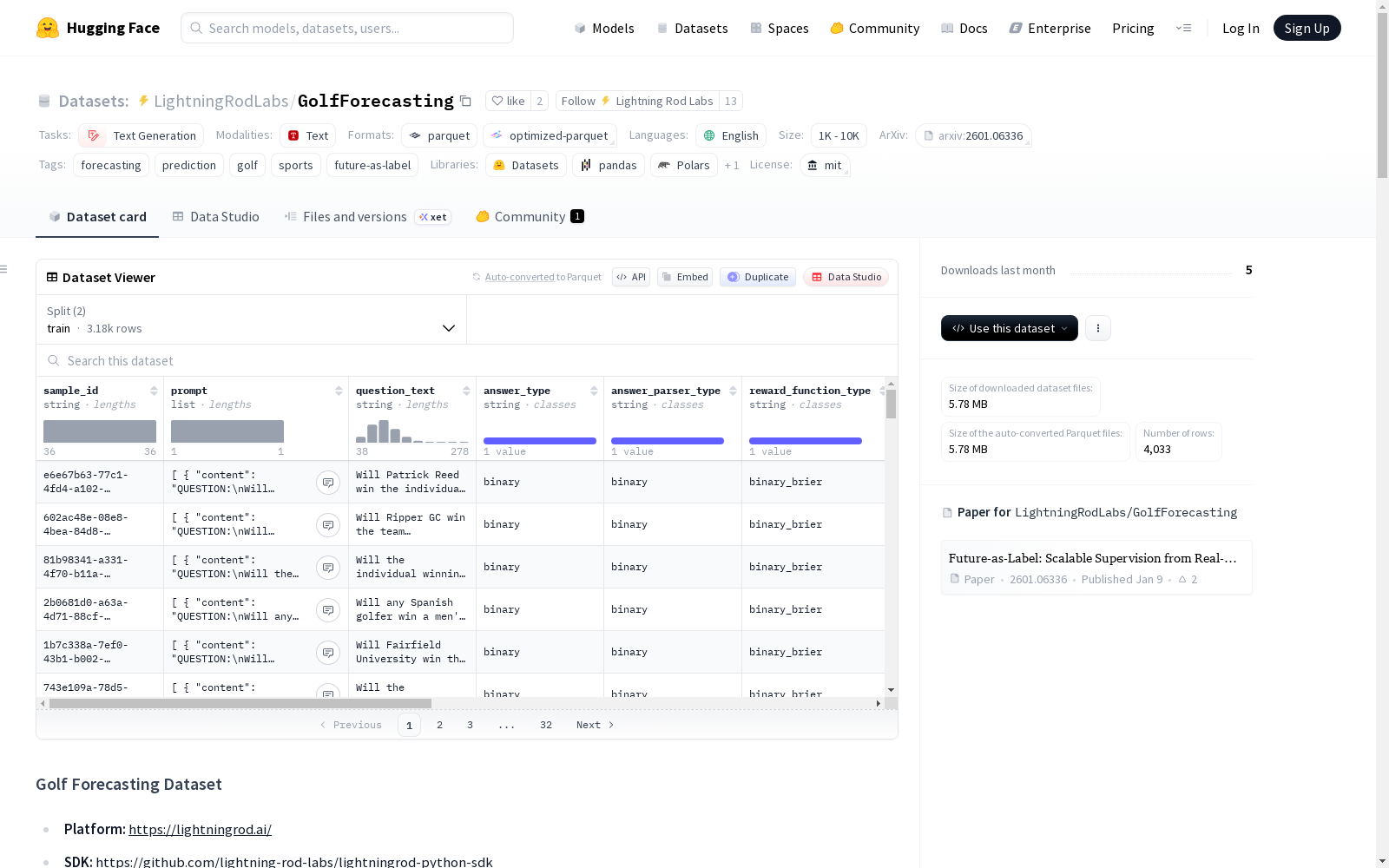1389x868 pixels.
Task: Follow Lightning Rod Labs
Action: pyautogui.click(x=637, y=101)
